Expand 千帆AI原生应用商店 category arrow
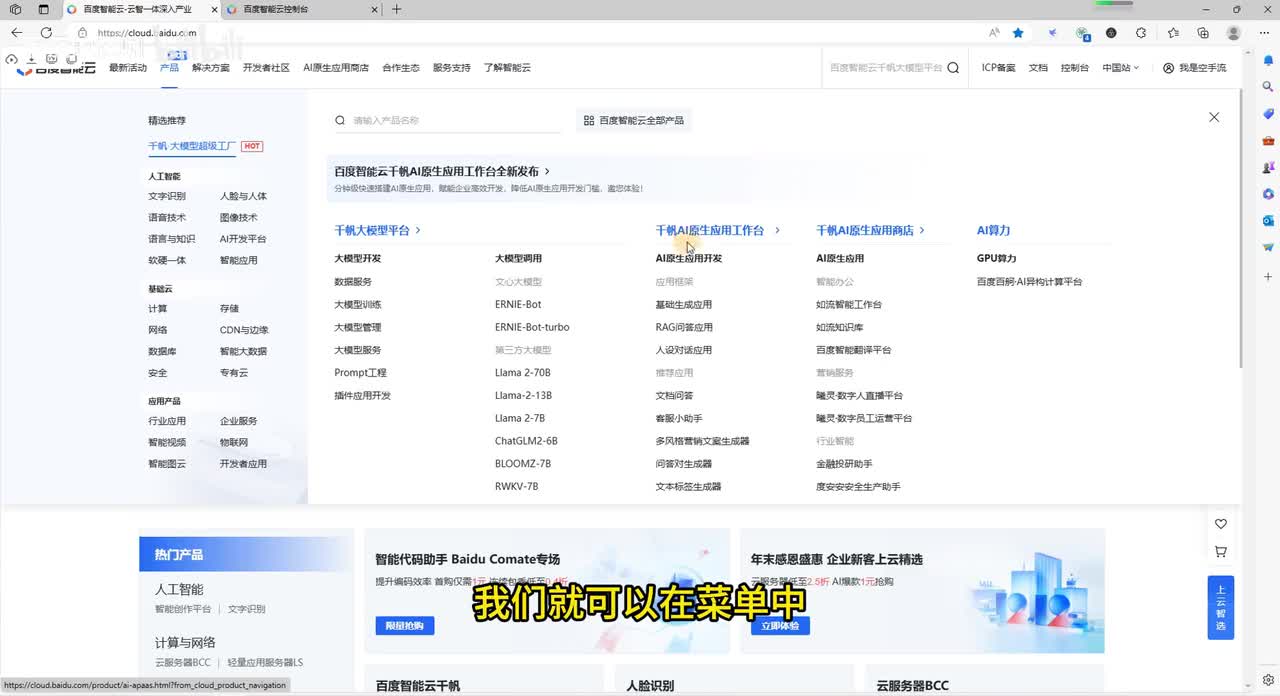Image resolution: width=1280 pixels, height=696 pixels. pos(921,230)
